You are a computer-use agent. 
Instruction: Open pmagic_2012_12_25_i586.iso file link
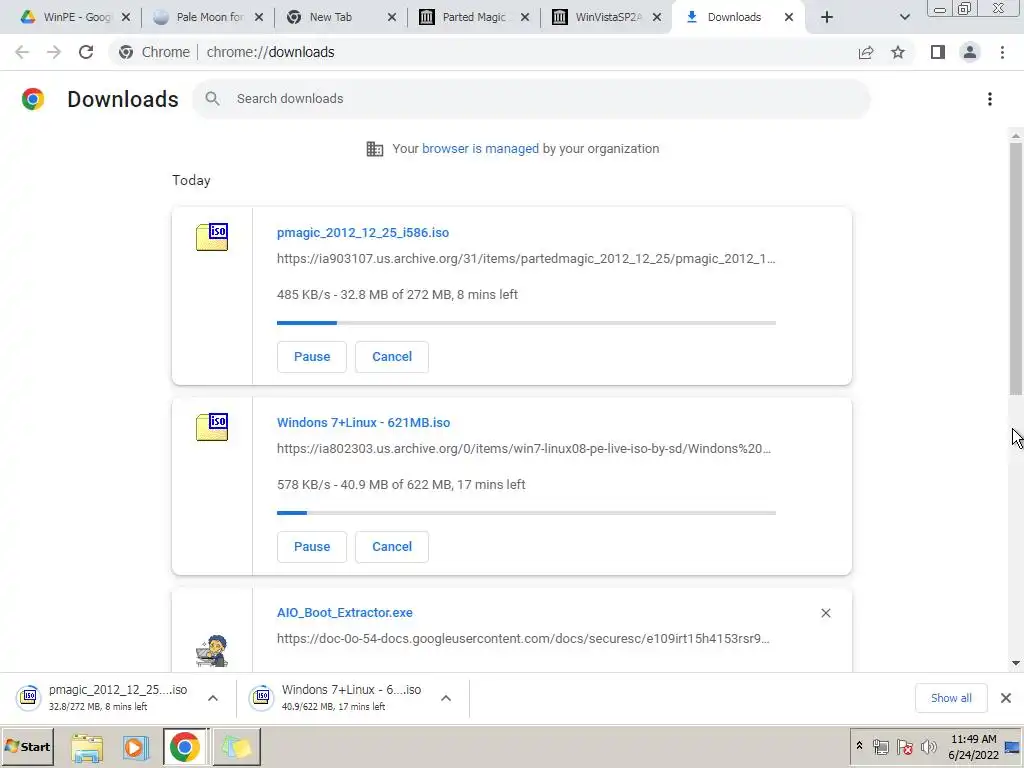tap(362, 232)
